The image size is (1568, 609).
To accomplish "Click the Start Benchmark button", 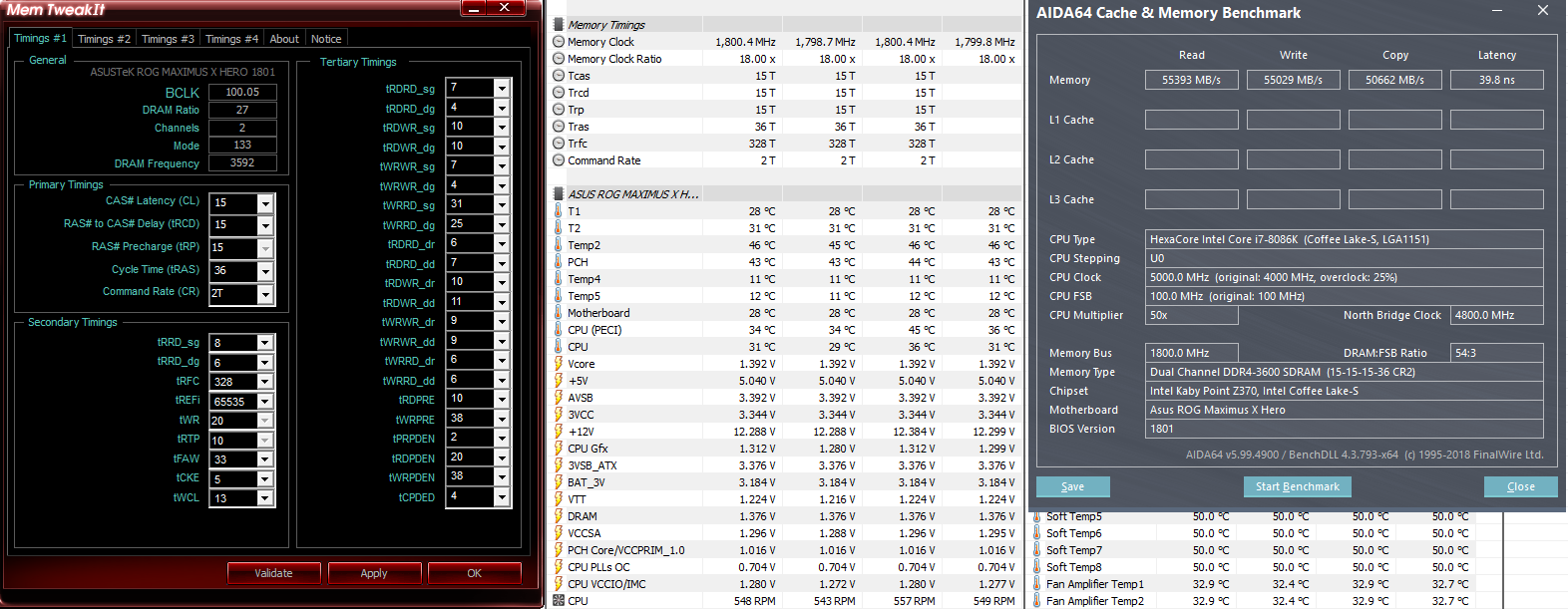I will tap(1298, 486).
